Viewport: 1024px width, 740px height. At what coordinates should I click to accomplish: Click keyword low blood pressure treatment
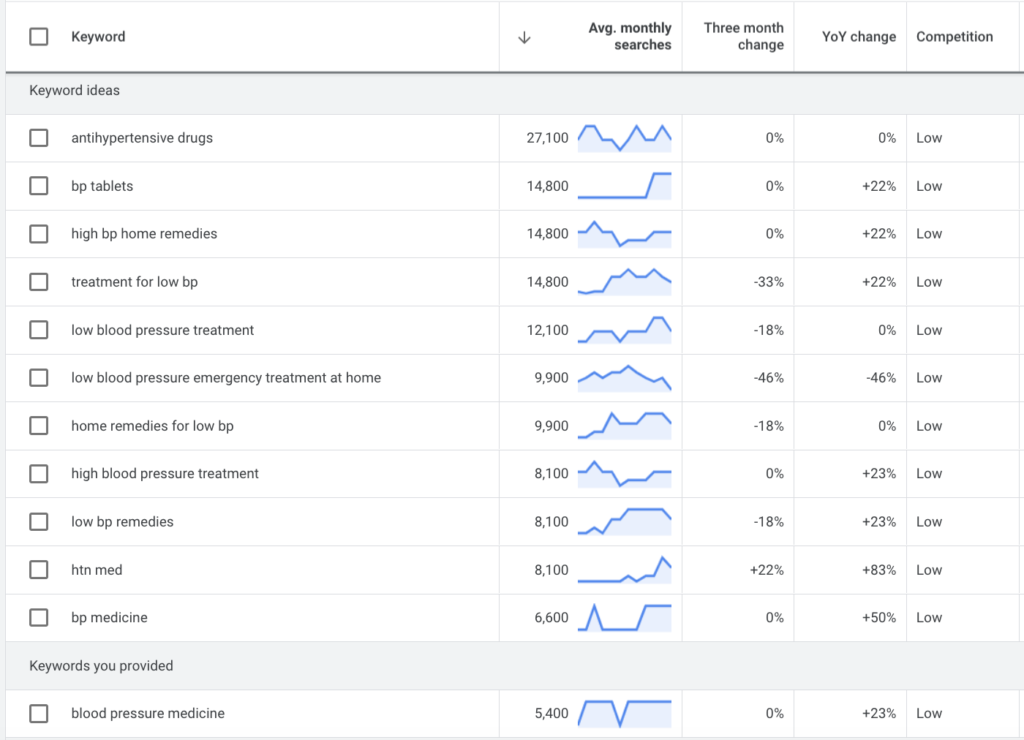point(163,330)
